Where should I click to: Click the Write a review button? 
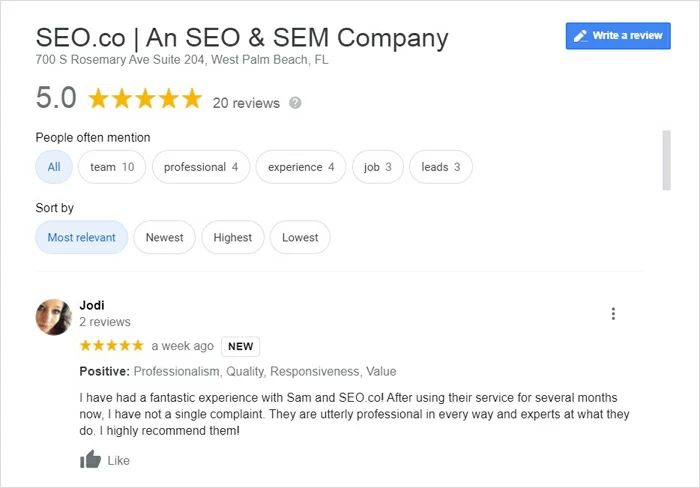point(618,36)
